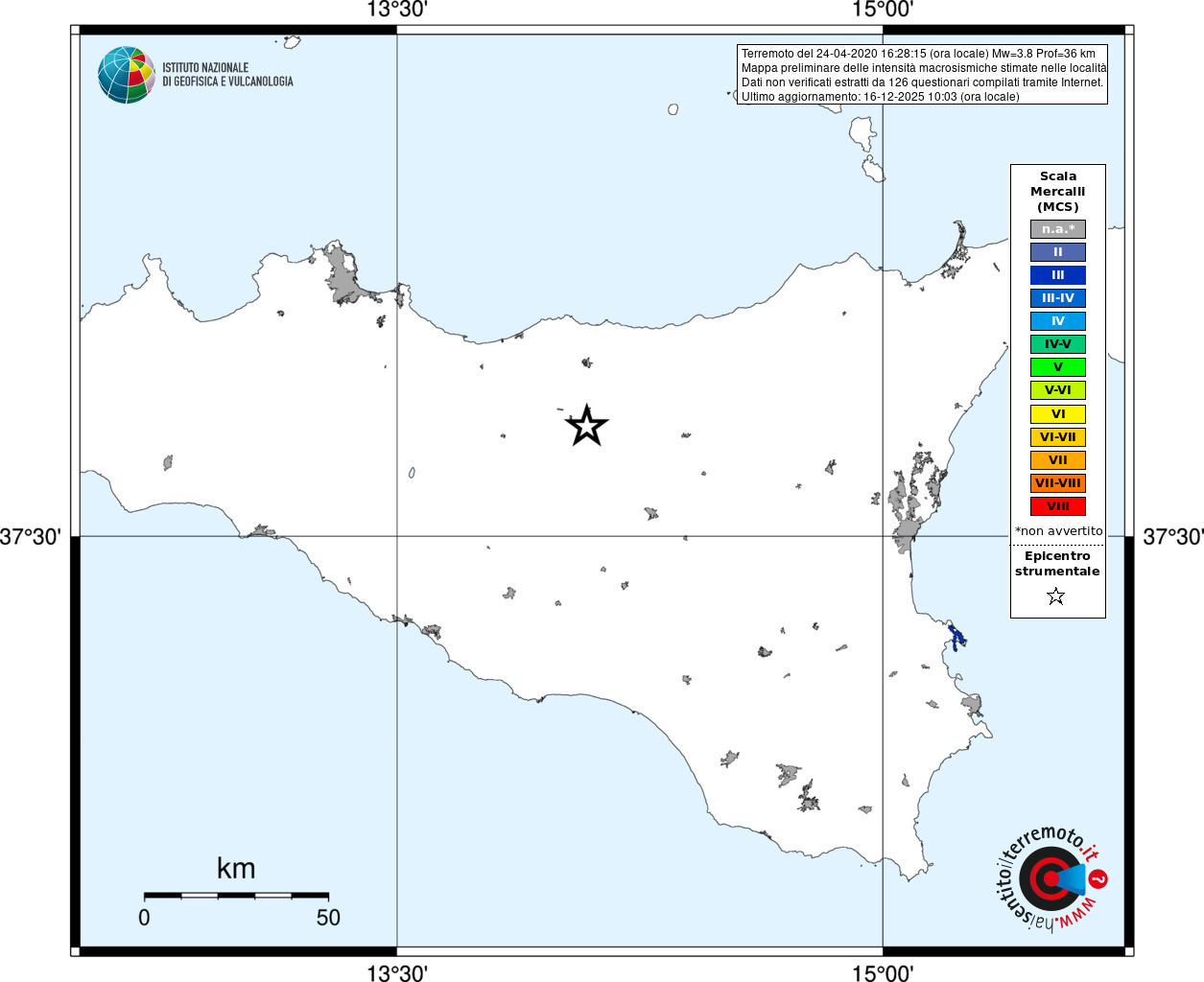This screenshot has width=1204, height=982.
Task: Click the 'km' scale label
Action: coord(236,868)
